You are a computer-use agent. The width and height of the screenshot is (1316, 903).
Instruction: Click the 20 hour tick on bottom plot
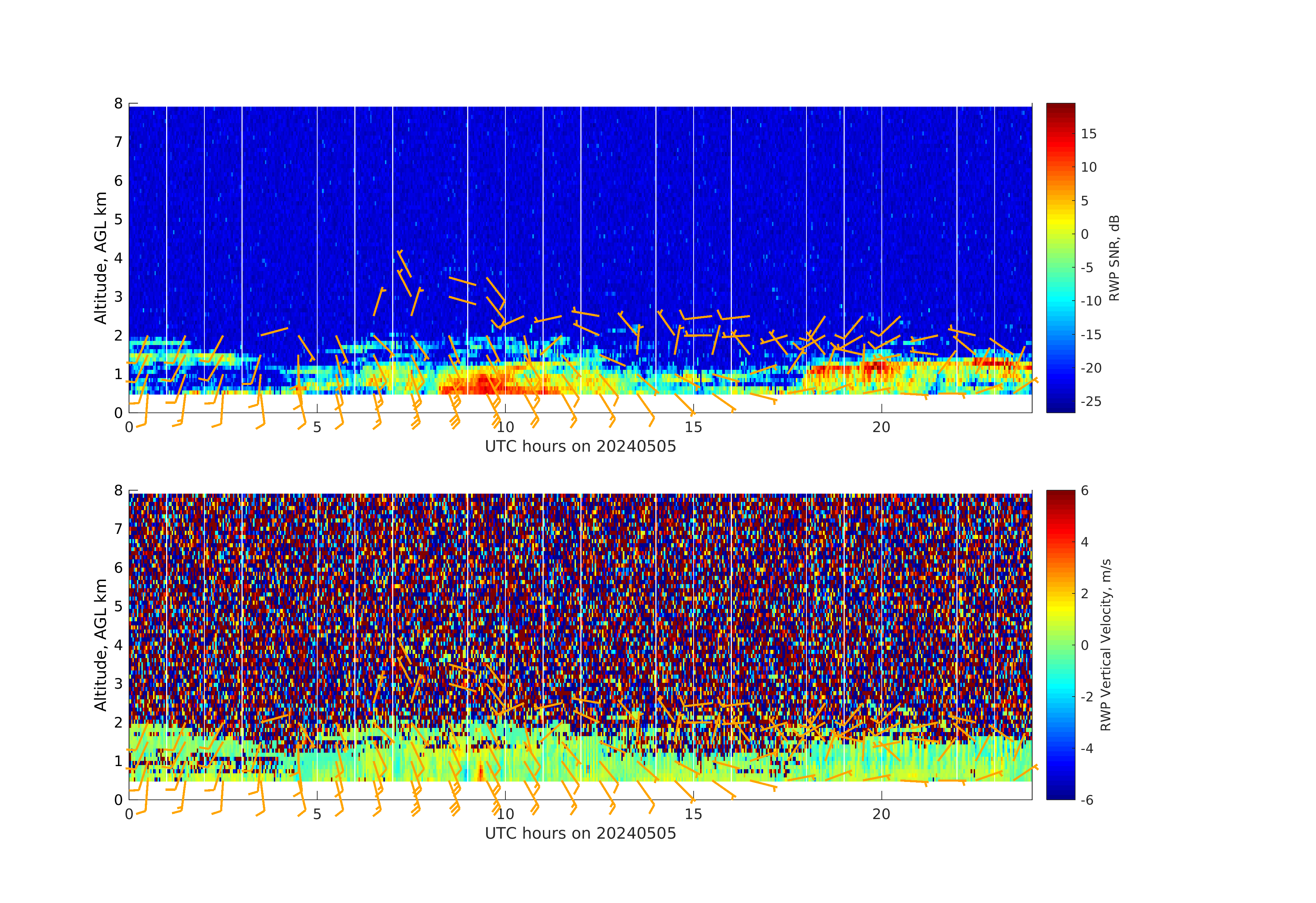tap(881, 814)
